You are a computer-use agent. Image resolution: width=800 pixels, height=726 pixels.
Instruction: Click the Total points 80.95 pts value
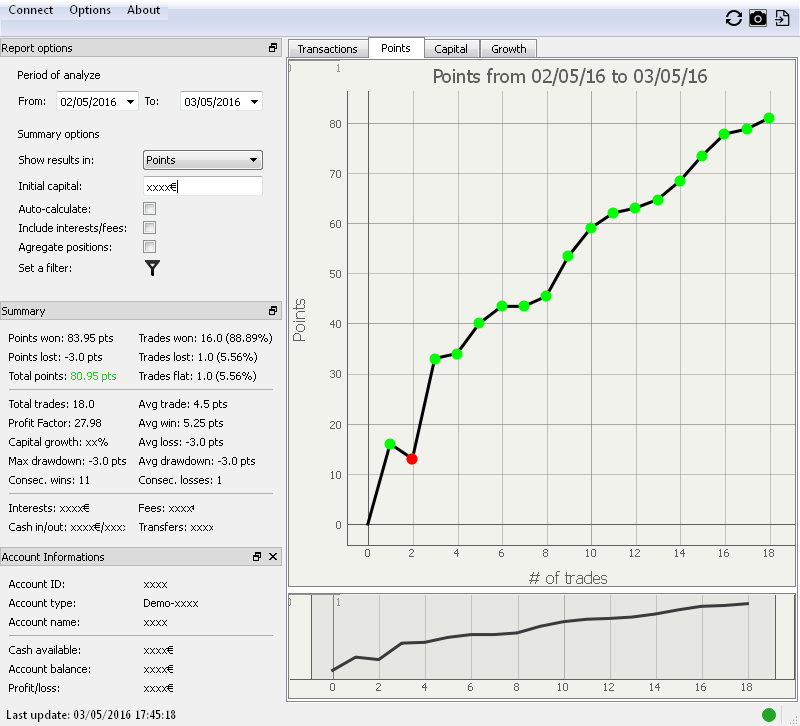click(93, 376)
